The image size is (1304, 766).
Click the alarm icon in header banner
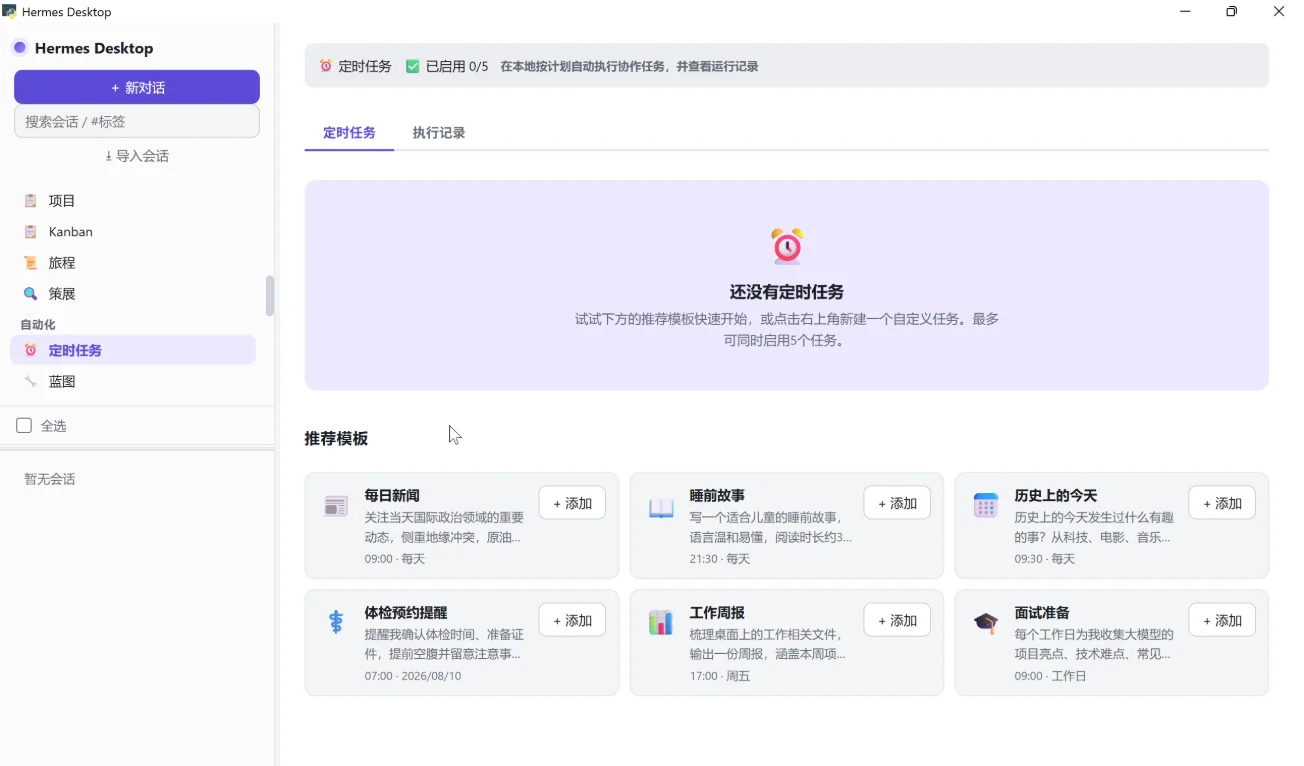click(x=326, y=66)
